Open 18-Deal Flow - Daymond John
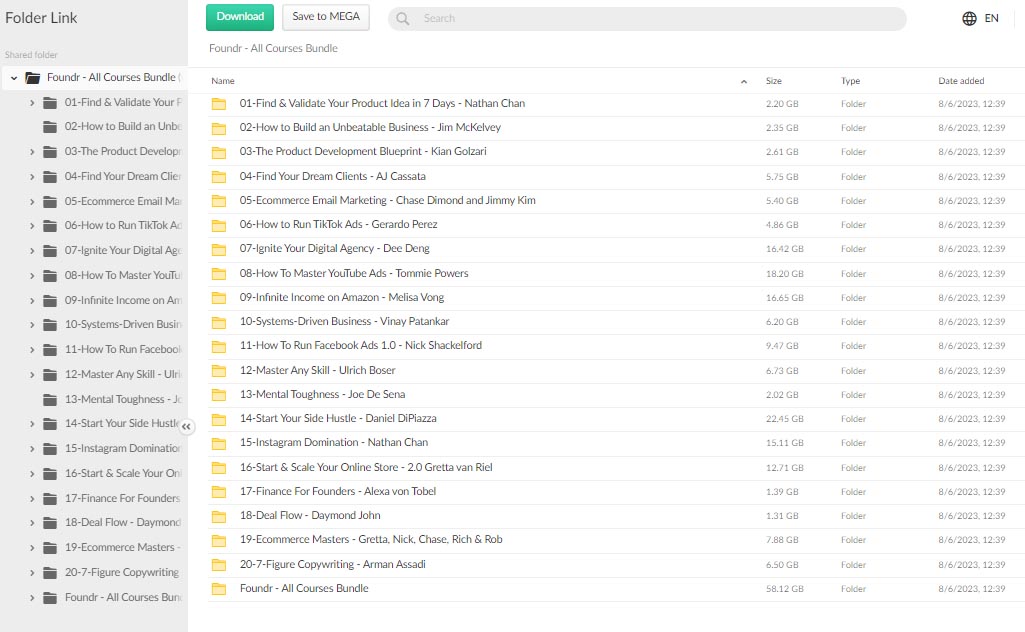The height and width of the screenshot is (632, 1025). (310, 515)
